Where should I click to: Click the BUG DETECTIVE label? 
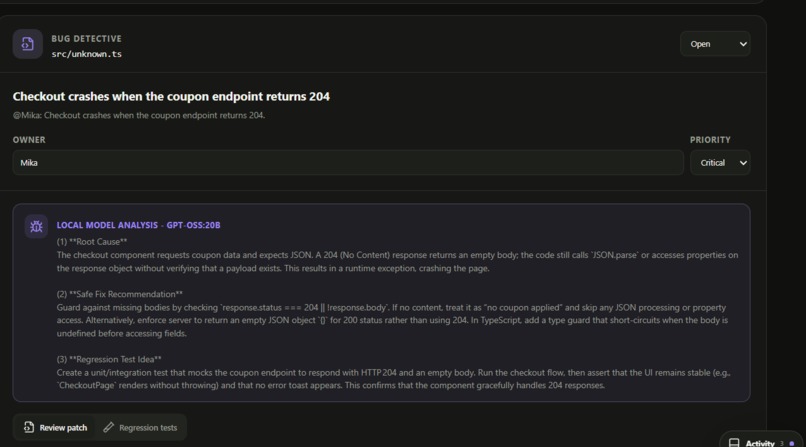coord(86,39)
